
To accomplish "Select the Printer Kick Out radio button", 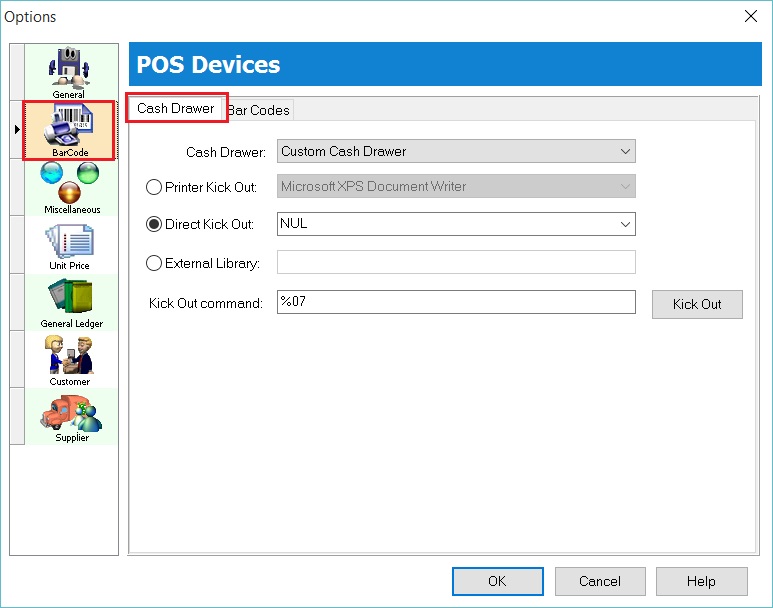I will pos(154,187).
